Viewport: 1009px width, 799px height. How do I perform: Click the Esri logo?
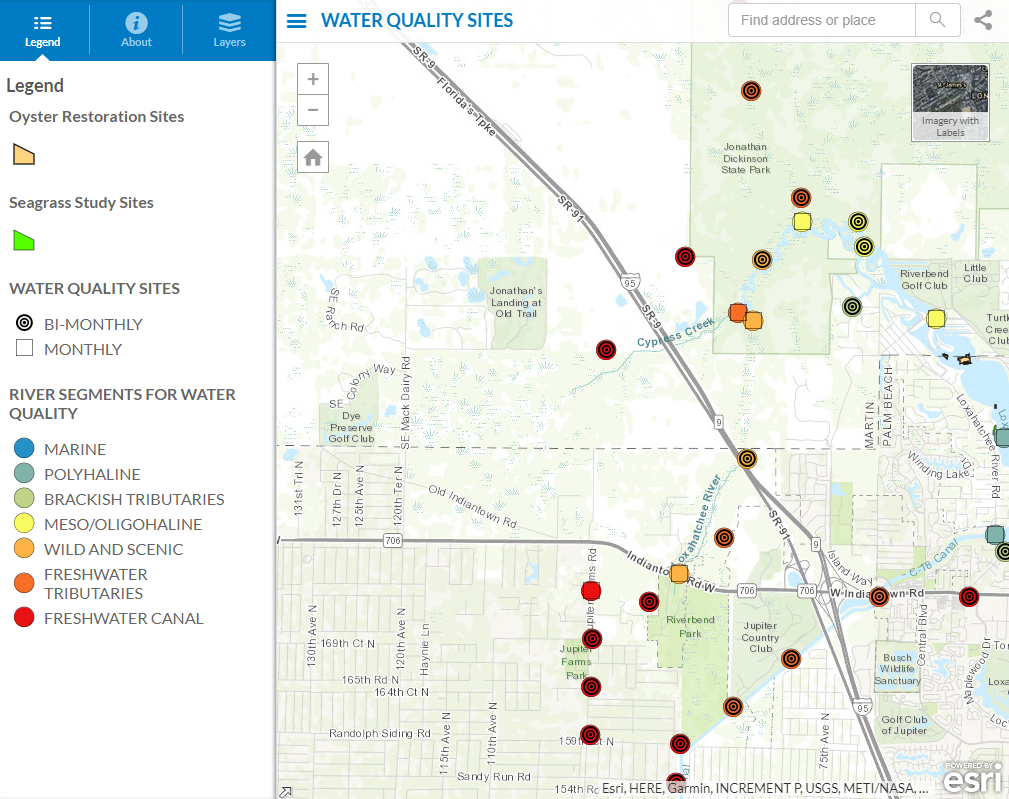click(972, 777)
